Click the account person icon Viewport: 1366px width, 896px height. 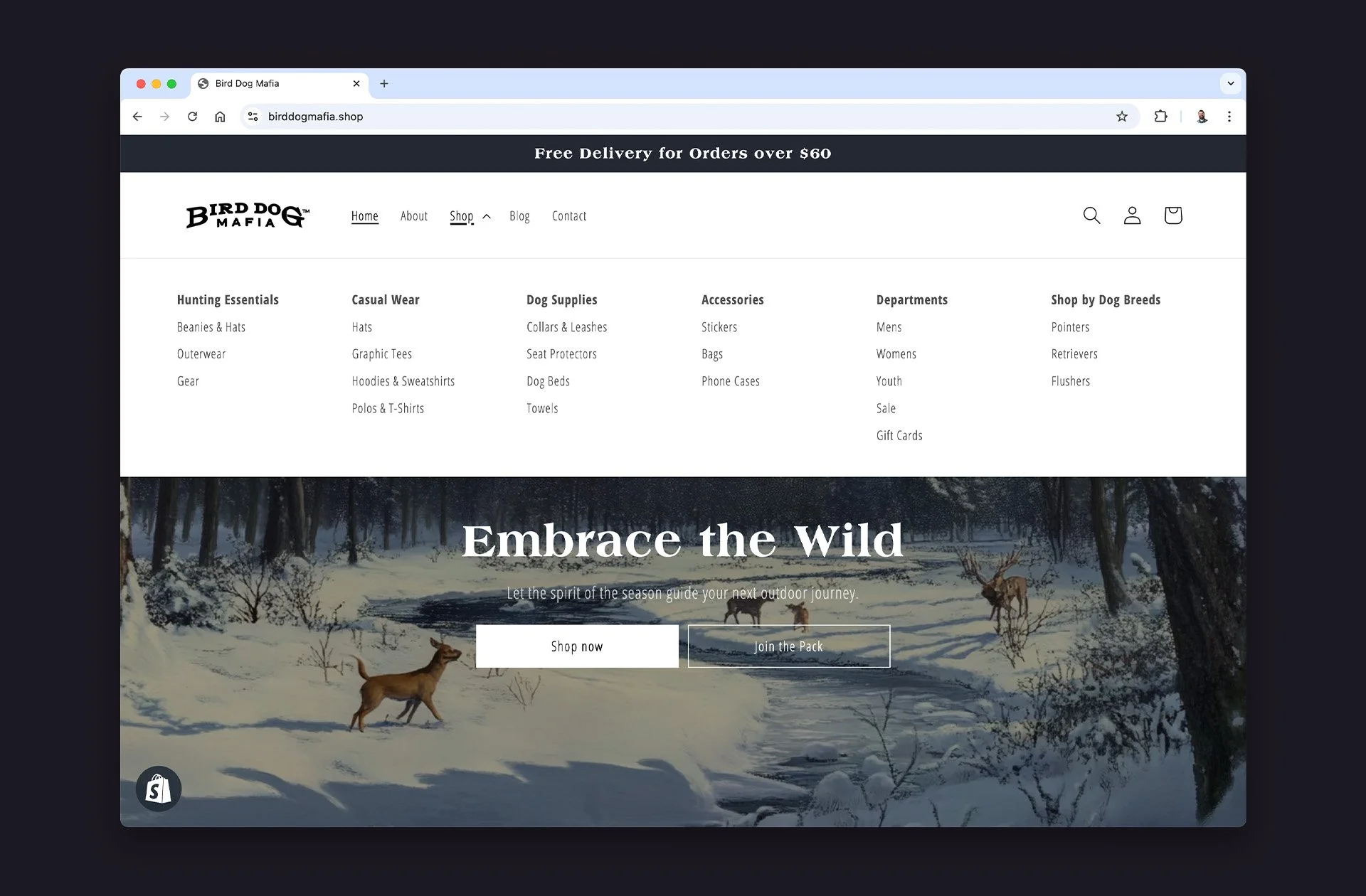click(x=1132, y=215)
